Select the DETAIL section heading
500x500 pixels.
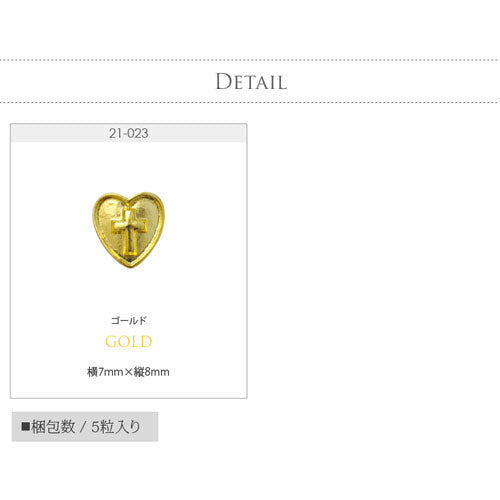251,82
